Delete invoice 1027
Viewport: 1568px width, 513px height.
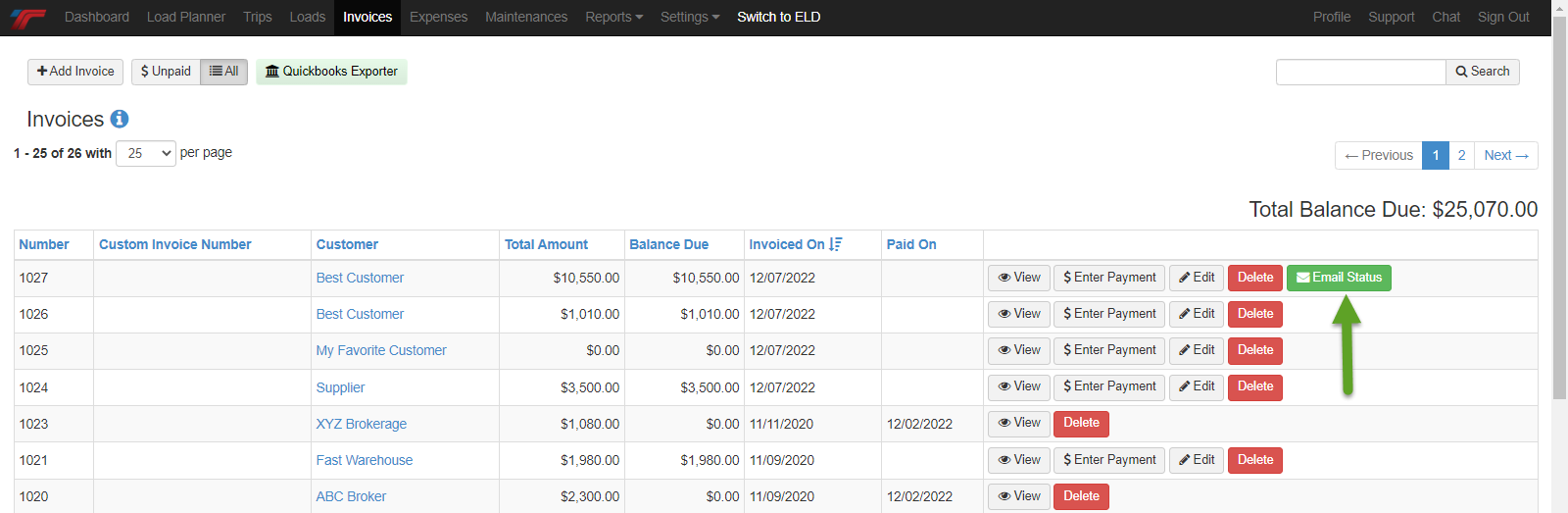coord(1255,278)
